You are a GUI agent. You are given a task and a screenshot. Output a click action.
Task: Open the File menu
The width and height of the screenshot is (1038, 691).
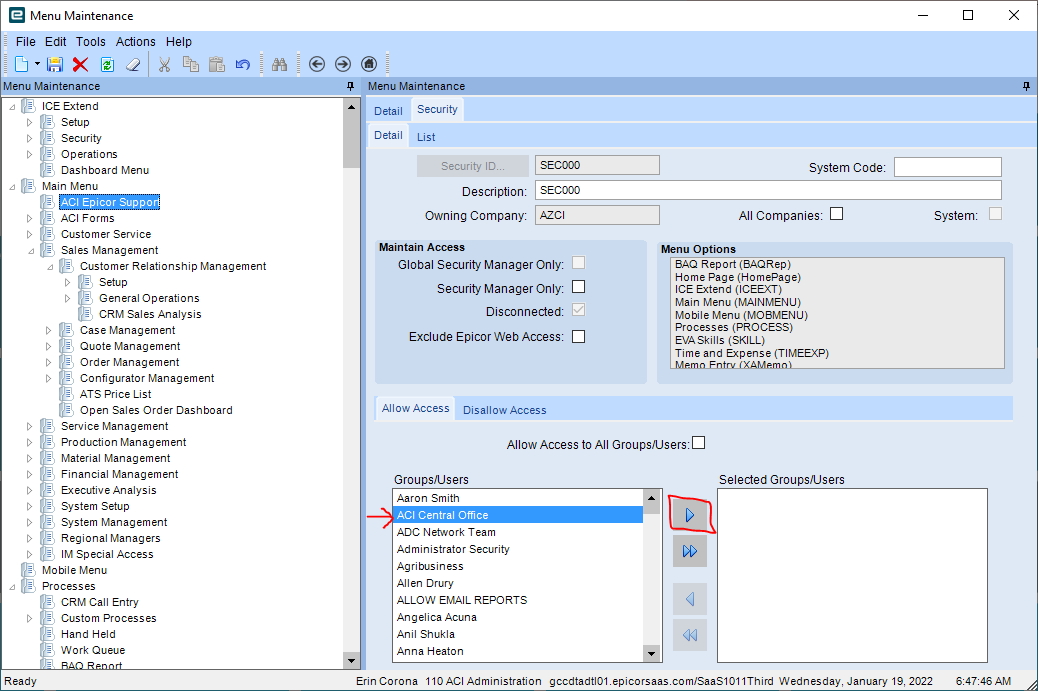point(26,42)
